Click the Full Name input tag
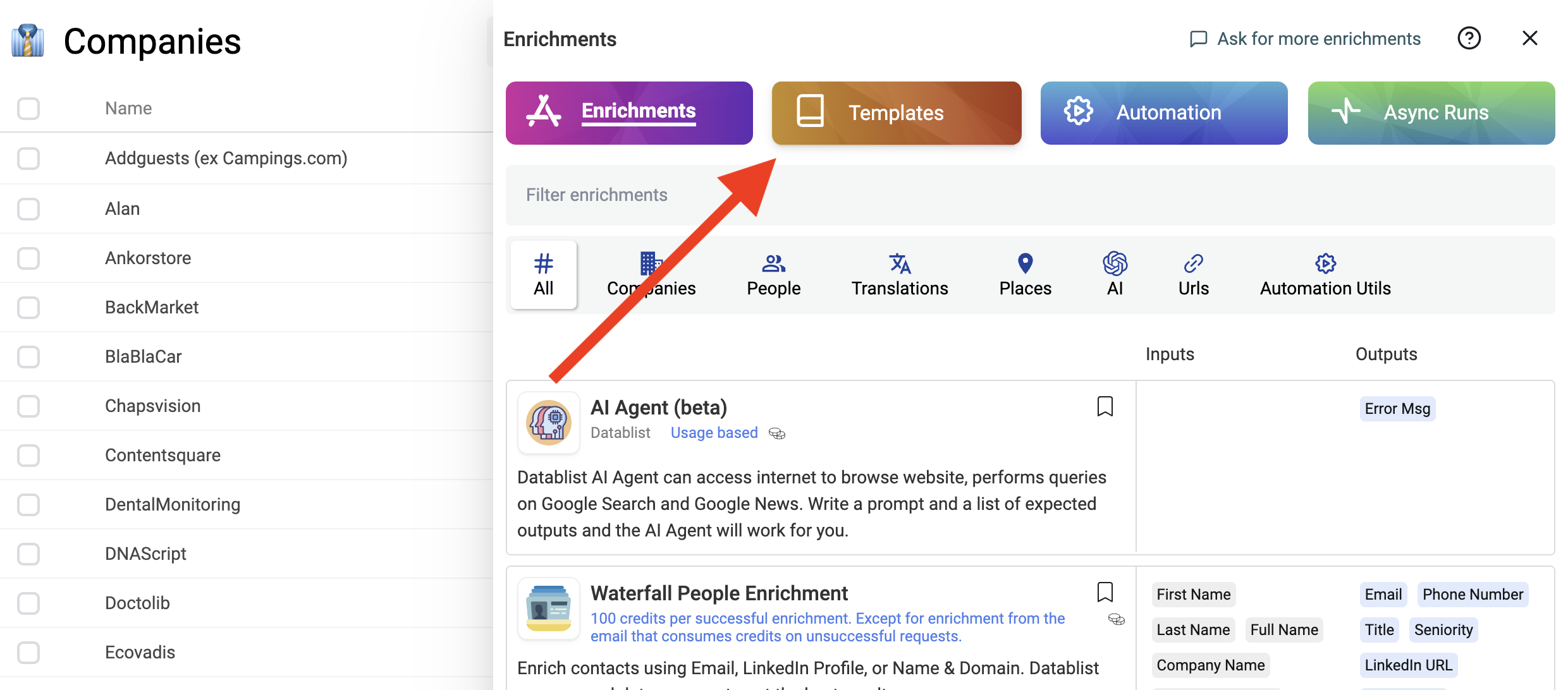1568x690 pixels. pos(1284,630)
